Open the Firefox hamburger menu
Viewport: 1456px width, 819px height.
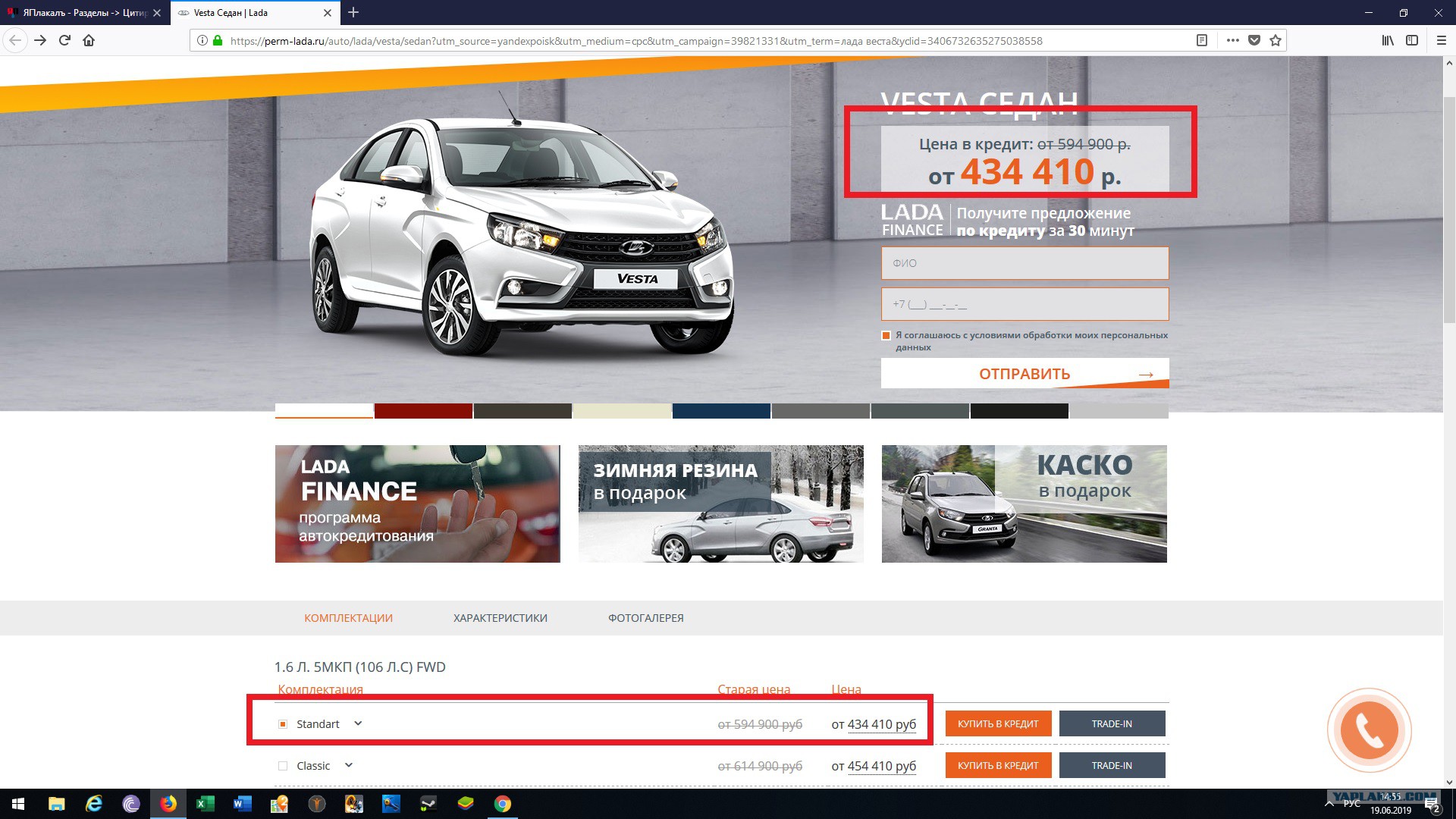(x=1442, y=41)
